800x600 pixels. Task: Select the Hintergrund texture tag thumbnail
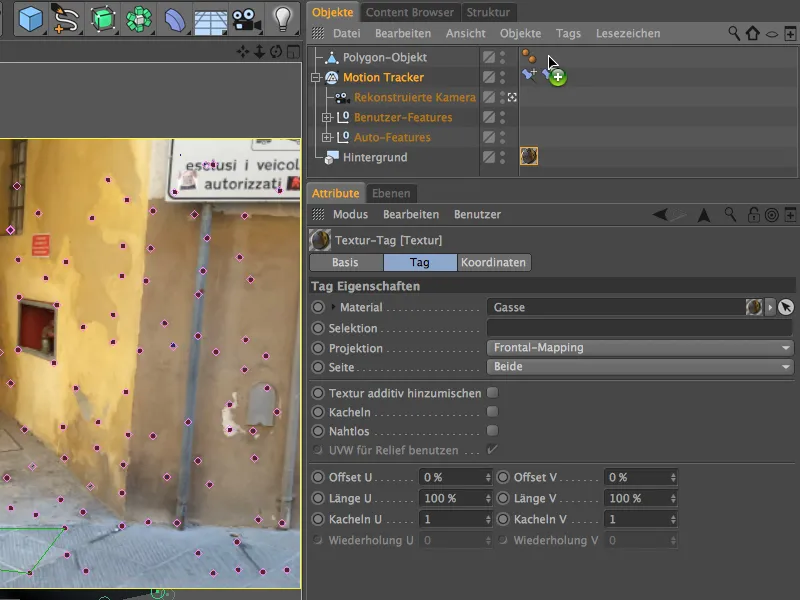coord(529,156)
